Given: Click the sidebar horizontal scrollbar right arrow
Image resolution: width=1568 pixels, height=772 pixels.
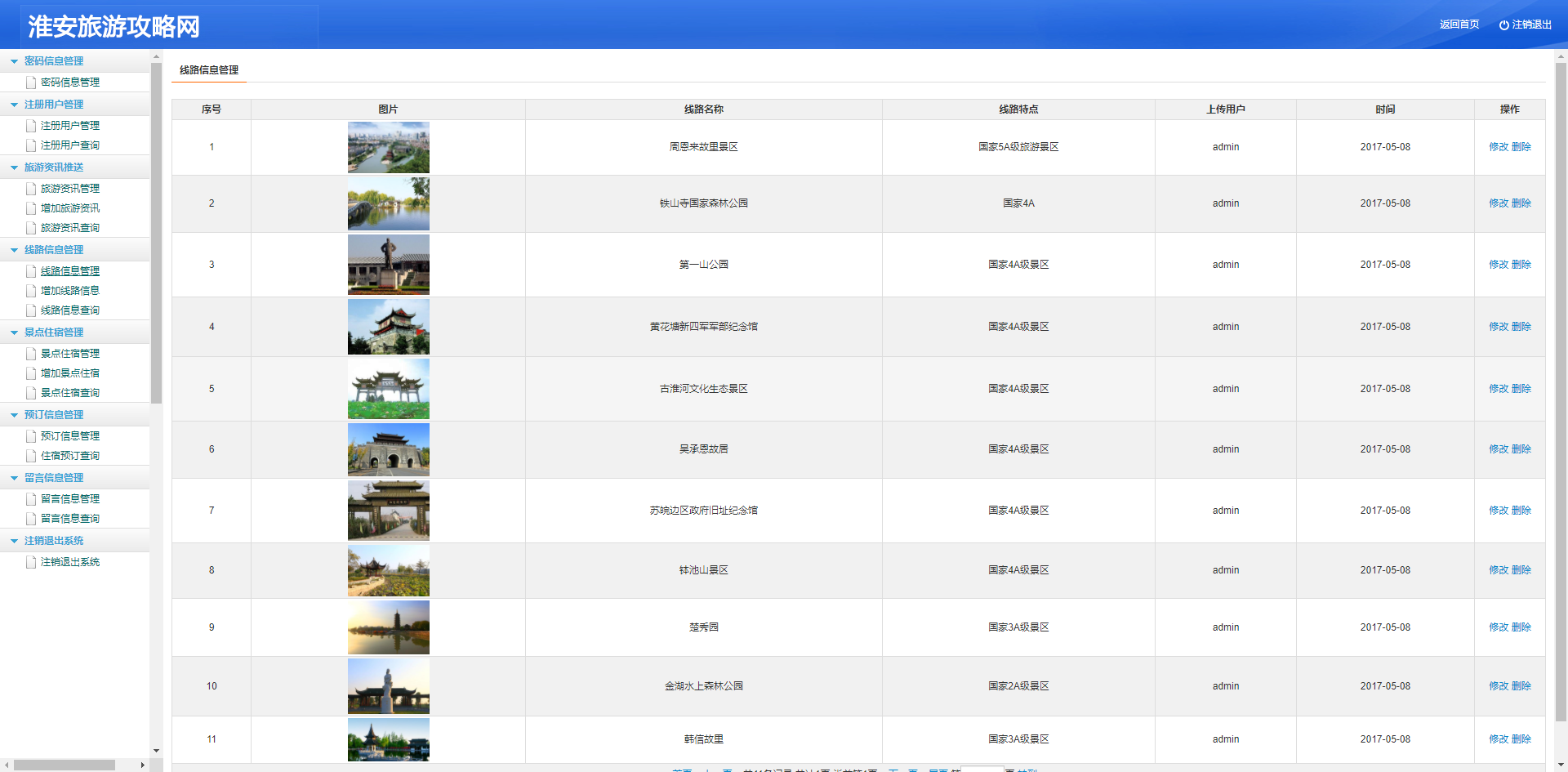Looking at the screenshot, I should [143, 765].
